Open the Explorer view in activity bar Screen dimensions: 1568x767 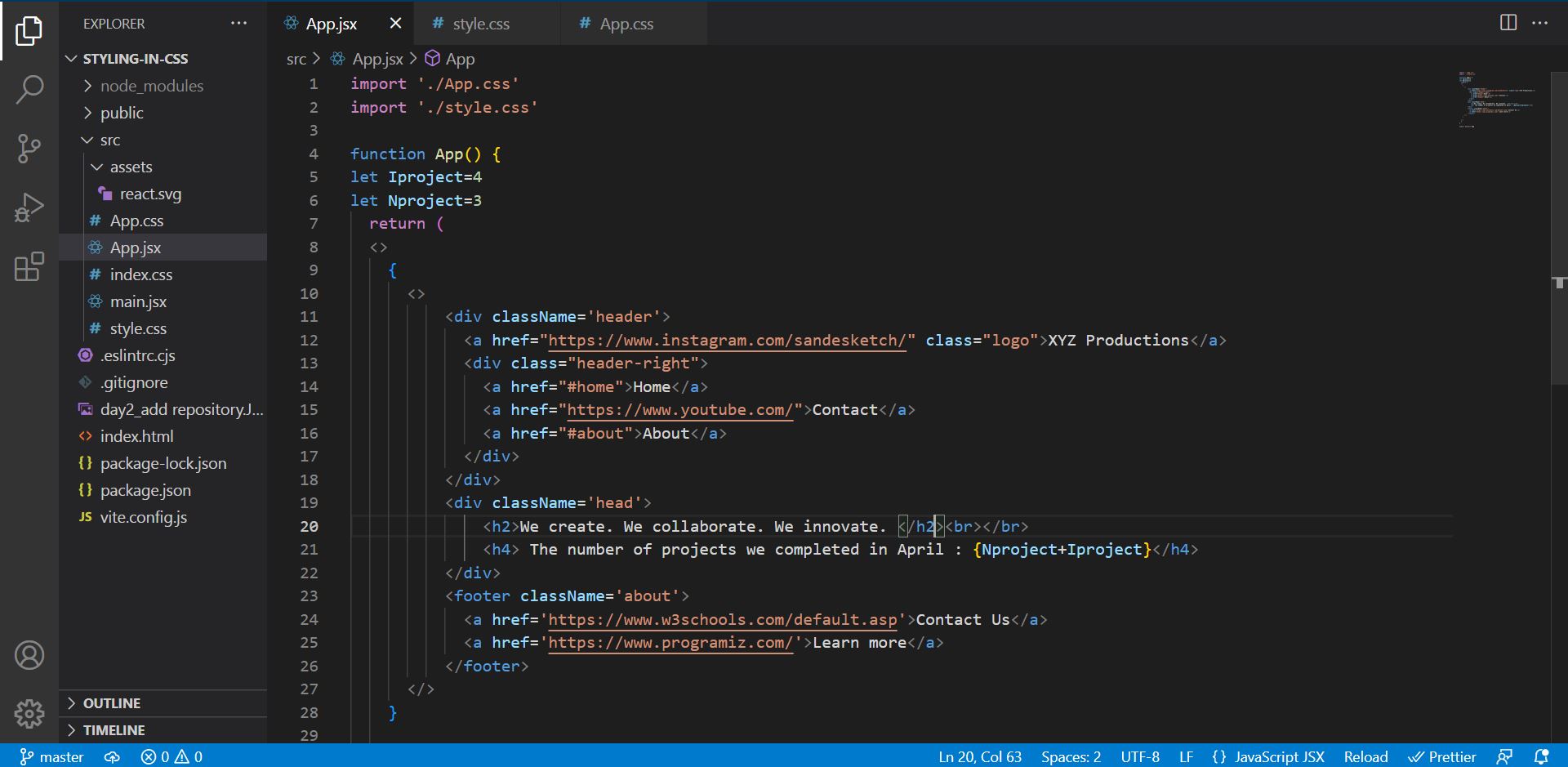[29, 31]
